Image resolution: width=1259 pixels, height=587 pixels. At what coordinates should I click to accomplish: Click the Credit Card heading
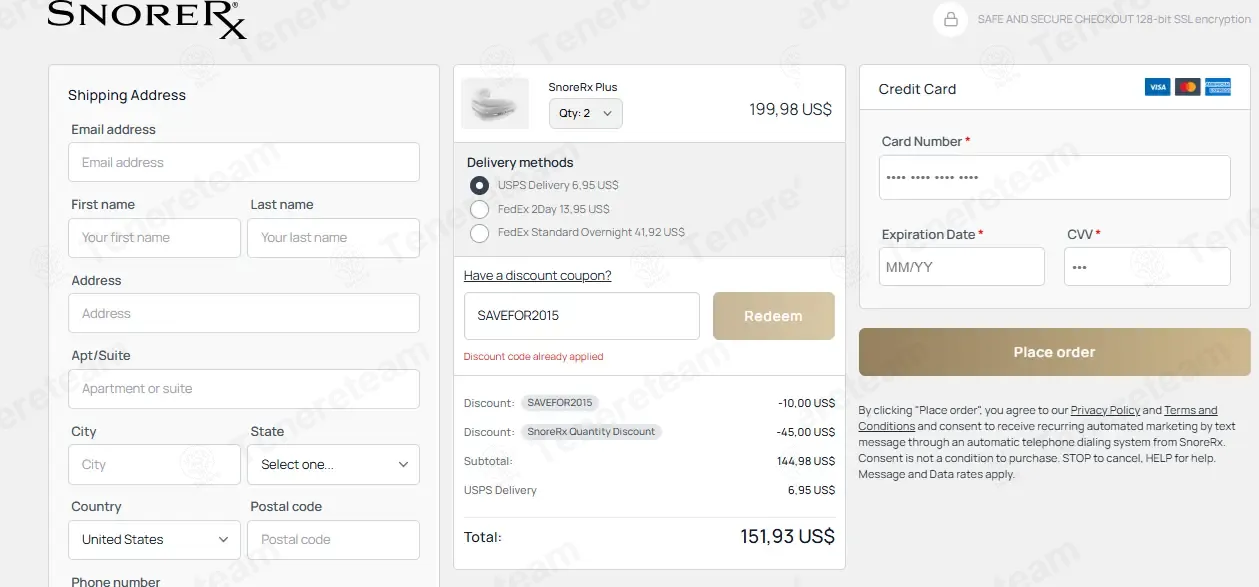pyautogui.click(x=917, y=89)
